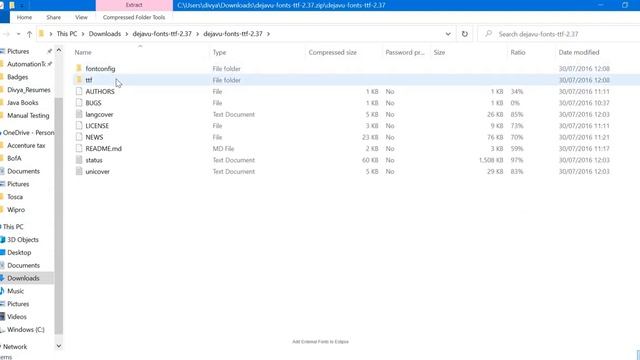This screenshot has width=640, height=360.
Task: Select Desktop in the navigation pane
Action: [19, 252]
